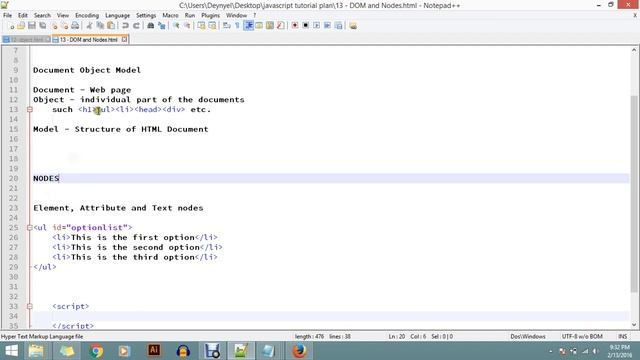The width and height of the screenshot is (640, 360).
Task: Toggle synchronized vertical scrolling
Action: (x=202, y=26)
